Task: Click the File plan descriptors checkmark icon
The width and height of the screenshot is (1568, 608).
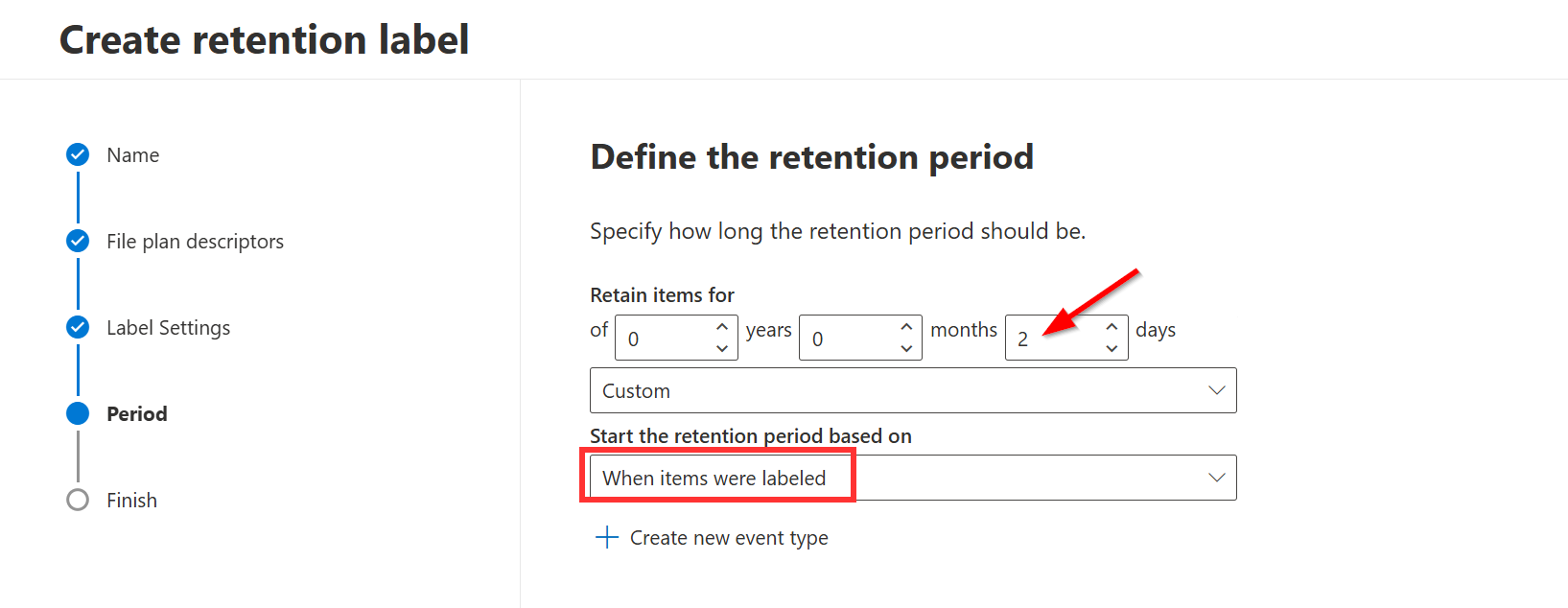Action: [x=78, y=241]
